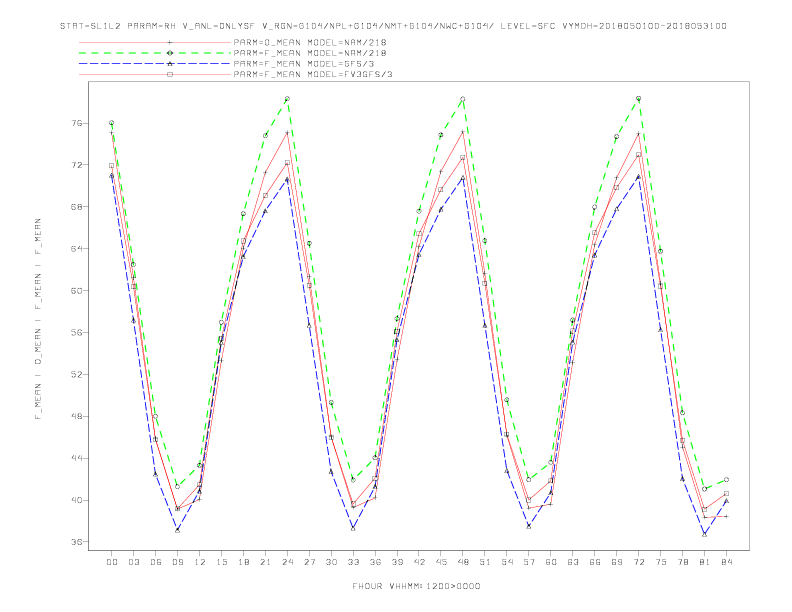This screenshot has width=792, height=612.
Task: Select legend entry PARM=F_MEAN MODEL=FV3GFS/3
Action: (313, 74)
